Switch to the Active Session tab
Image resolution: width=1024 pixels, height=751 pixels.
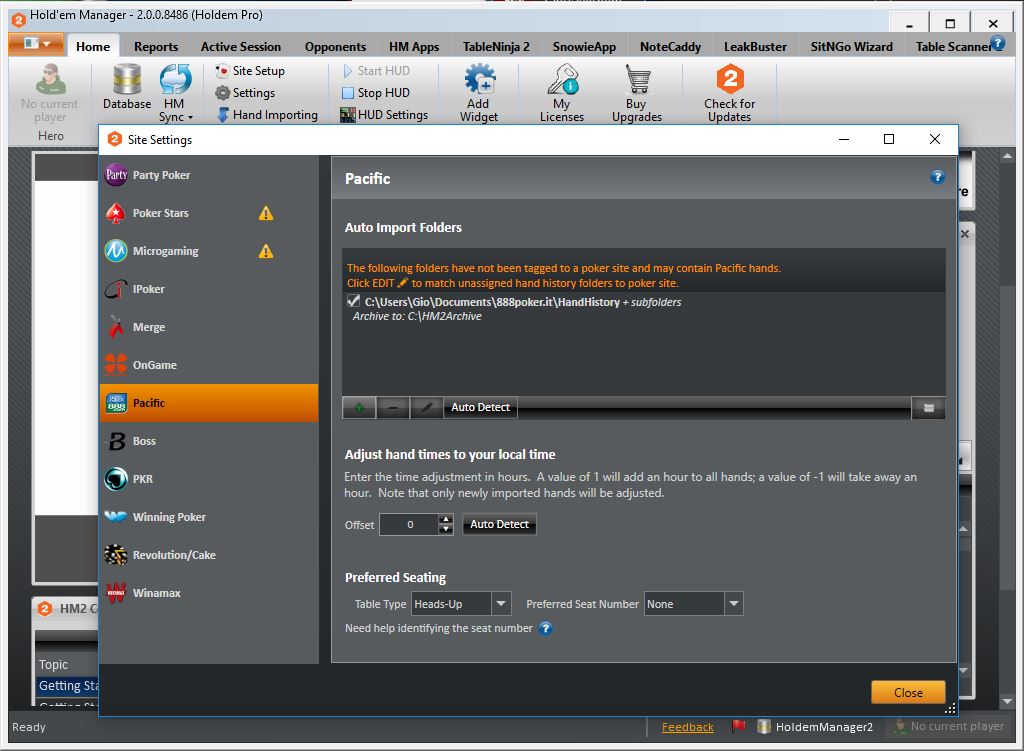pos(241,46)
